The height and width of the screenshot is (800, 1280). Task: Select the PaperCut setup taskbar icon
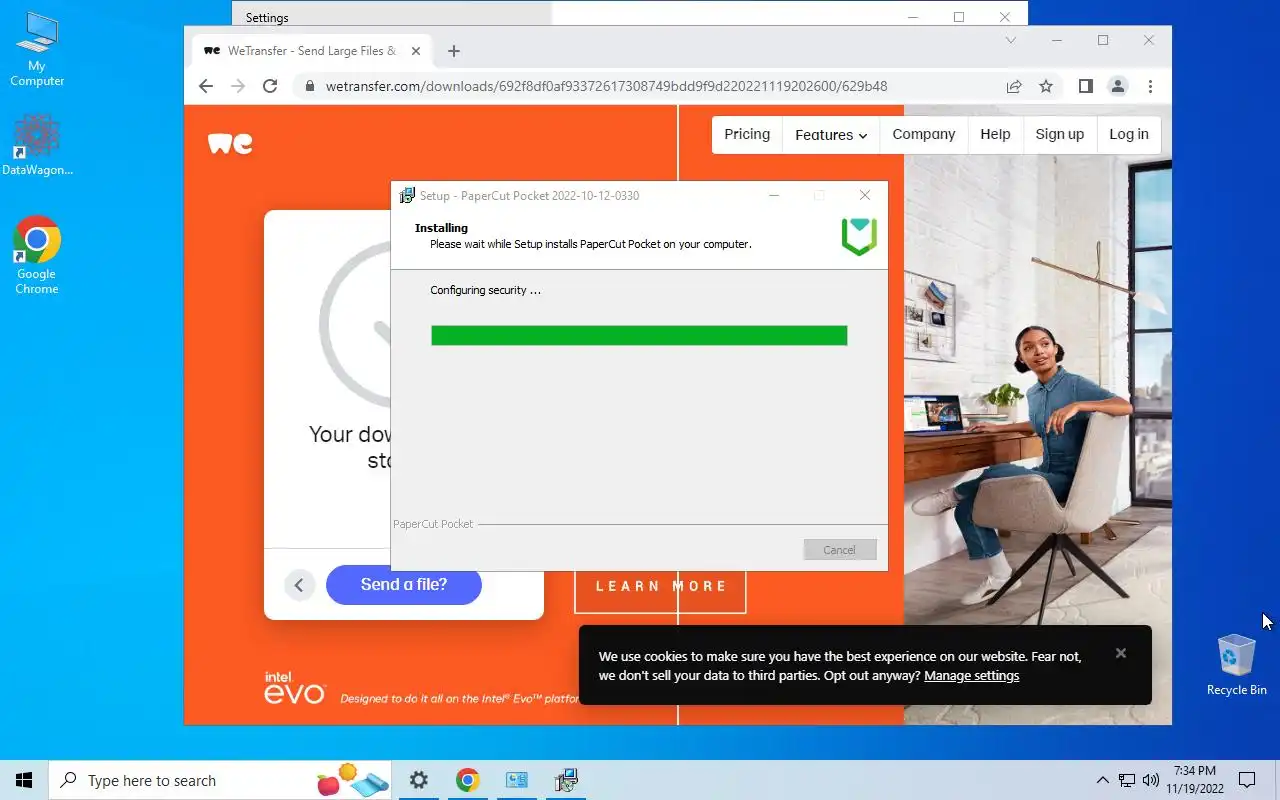(x=566, y=780)
